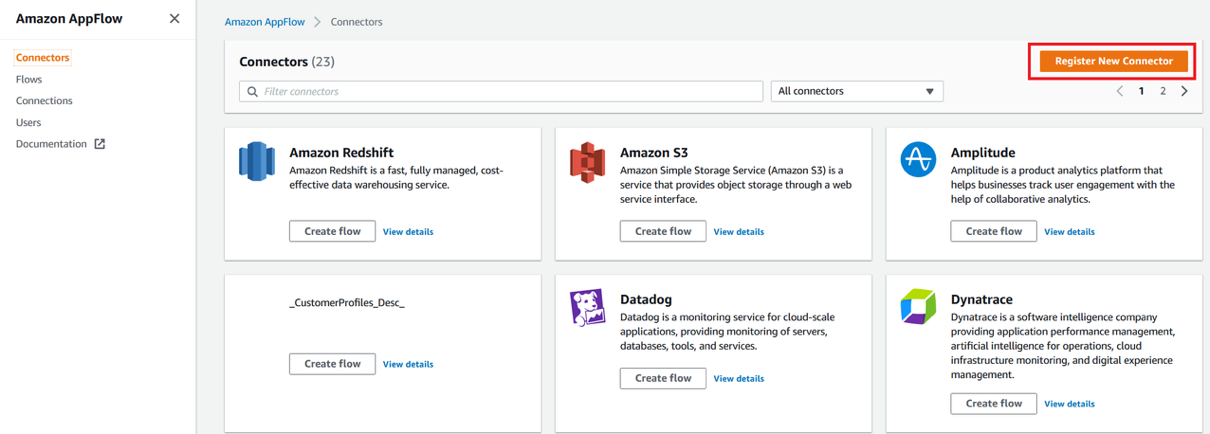Open Flows in the sidebar
The width and height of the screenshot is (1210, 434).
pos(29,79)
